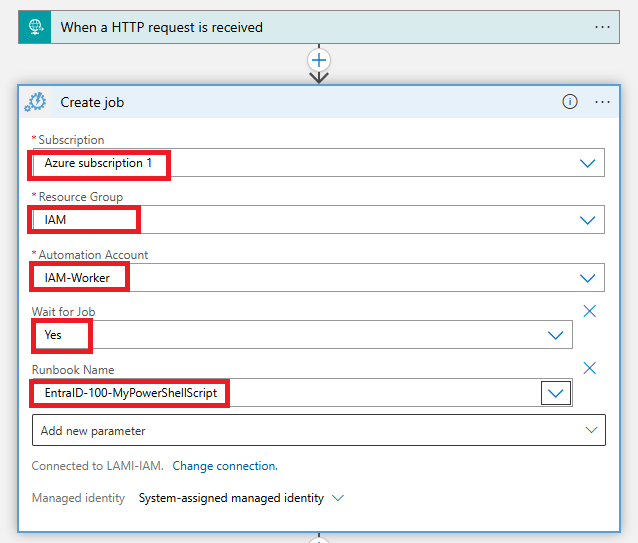Click the Yes value in Wait for Job
Viewport: 638px width, 543px height.
click(x=53, y=335)
